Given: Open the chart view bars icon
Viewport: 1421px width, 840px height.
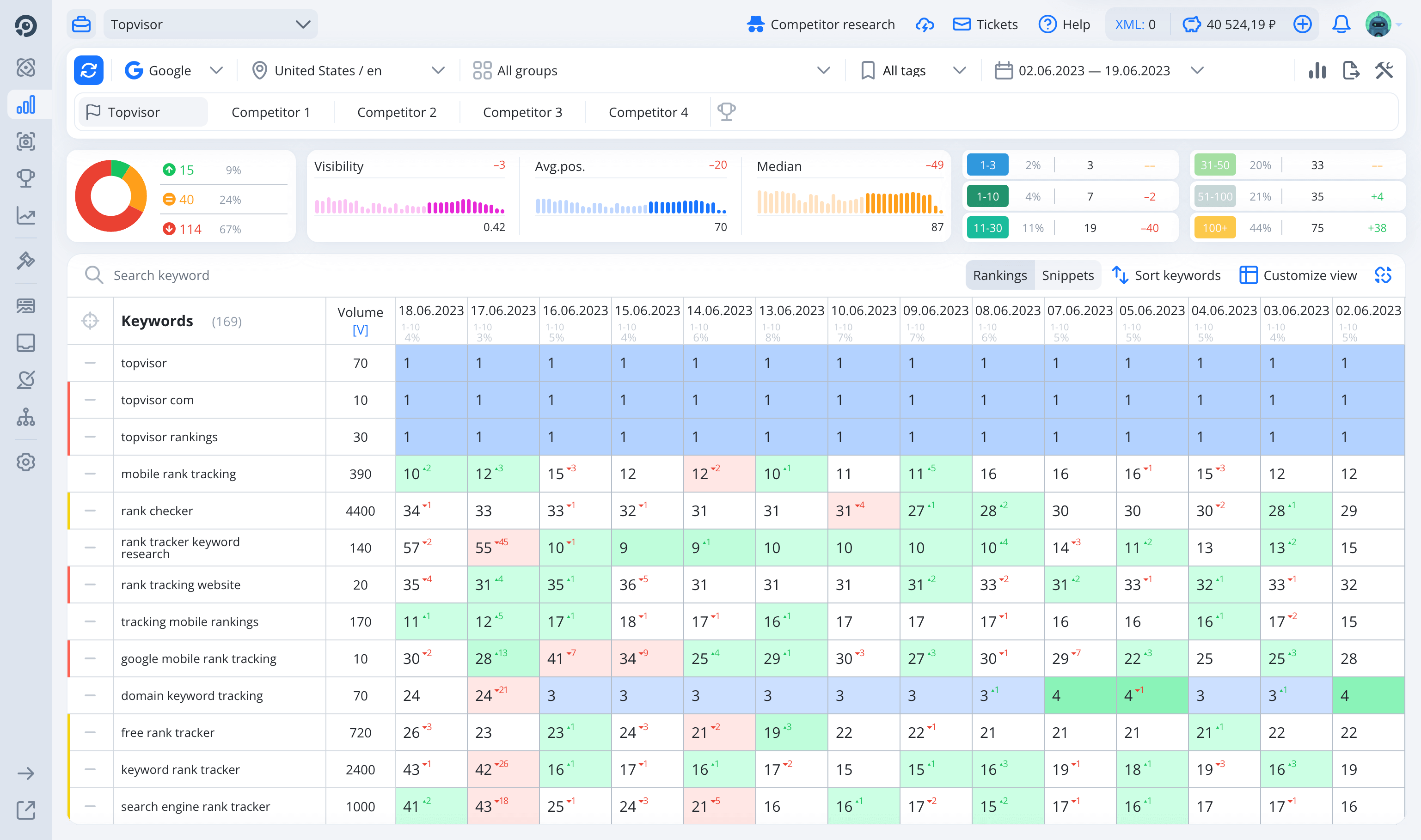Looking at the screenshot, I should (x=1317, y=71).
